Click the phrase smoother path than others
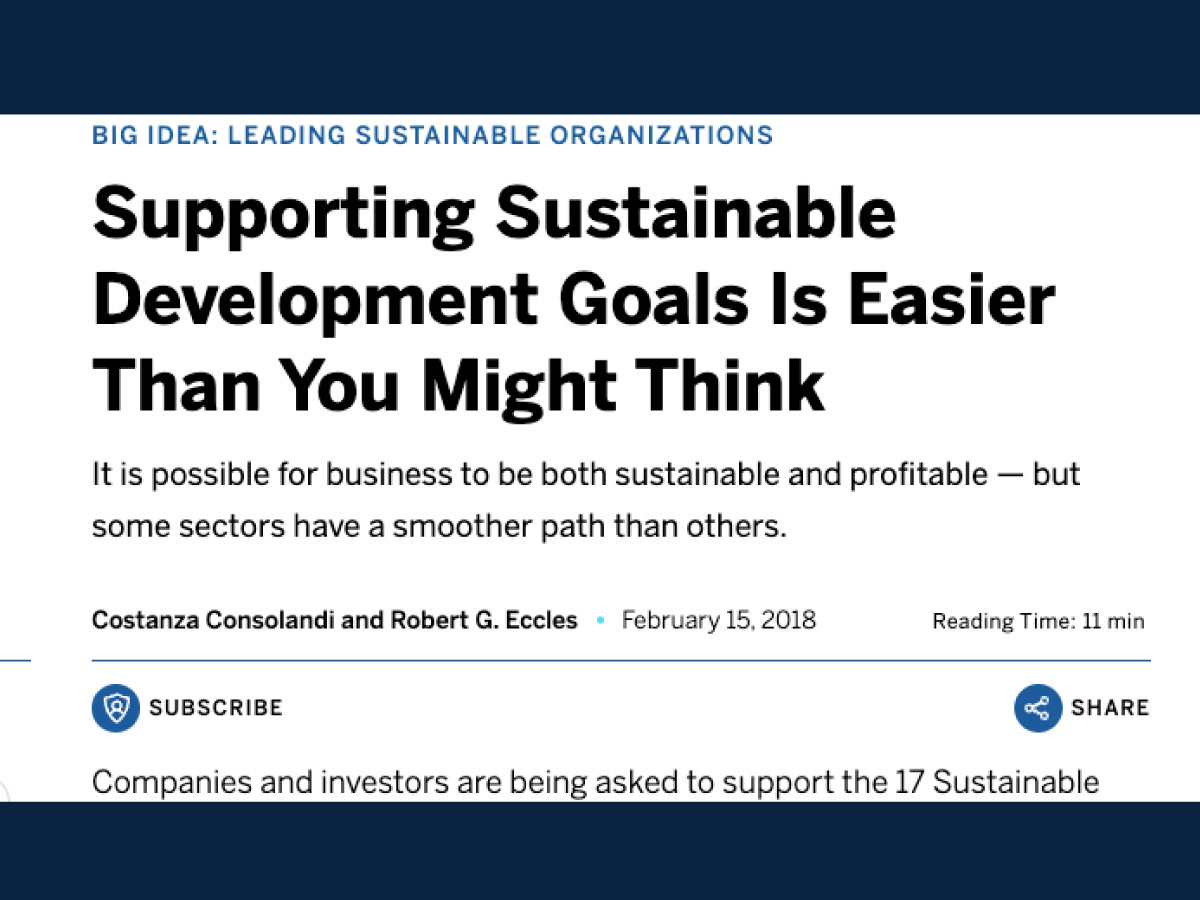 coord(586,526)
